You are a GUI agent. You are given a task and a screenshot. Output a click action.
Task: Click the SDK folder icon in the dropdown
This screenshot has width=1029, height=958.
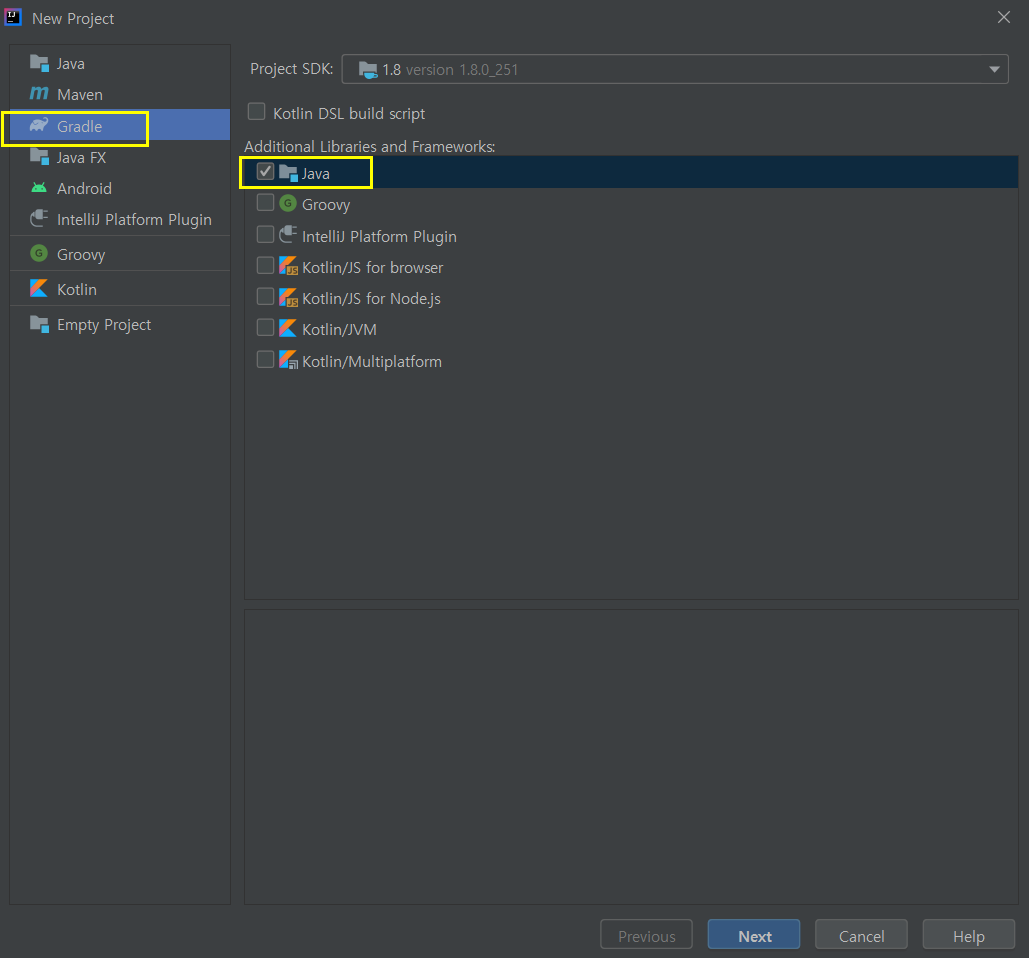tap(368, 70)
